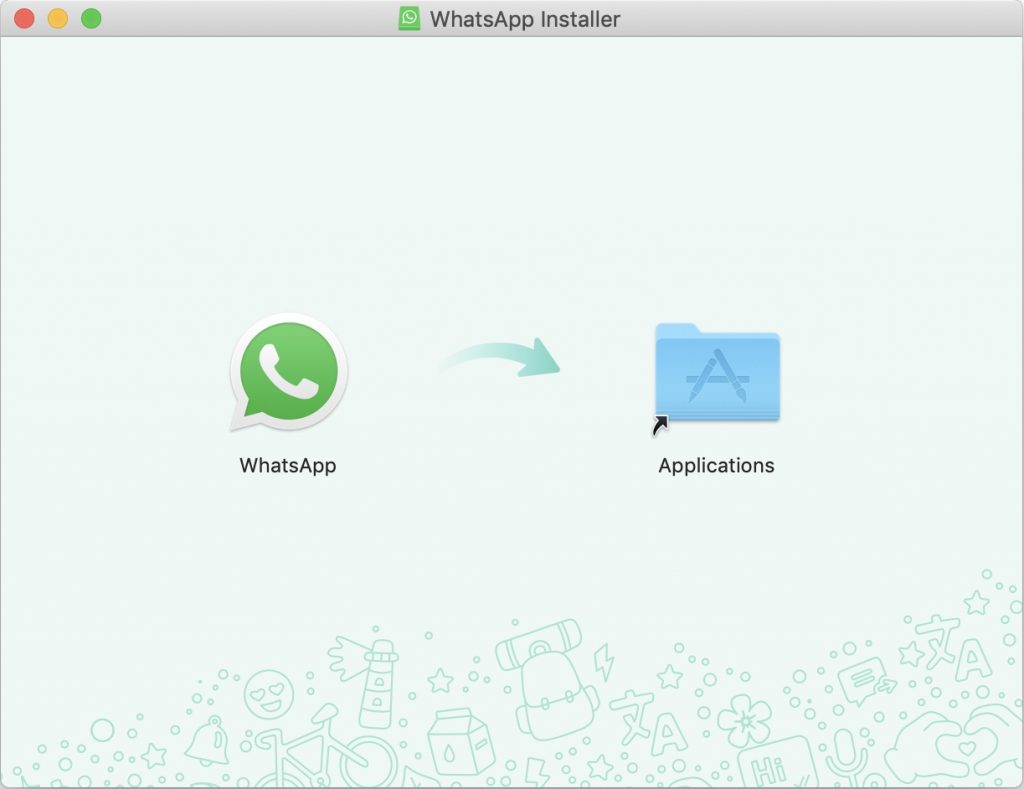Close the WhatsApp Installer window
Image resolution: width=1024 pixels, height=789 pixels.
click(x=24, y=18)
